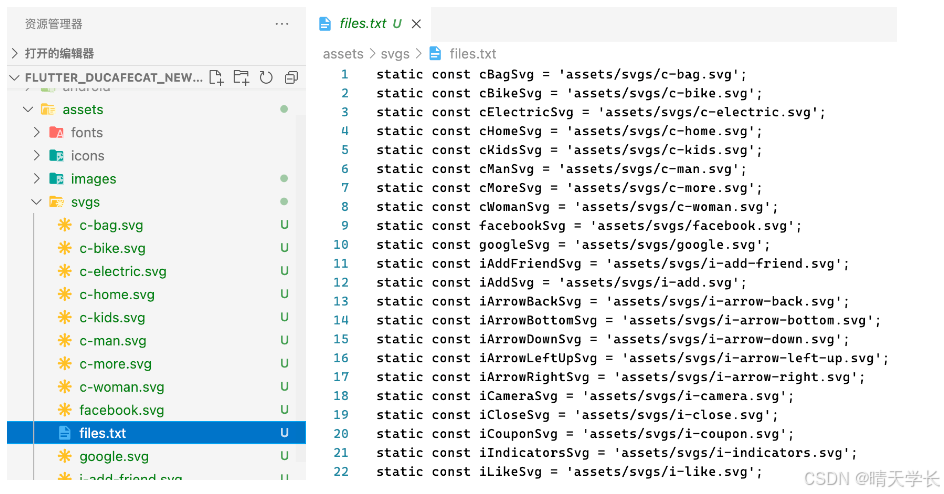This screenshot has width=944, height=494.
Task: Click line number 22 in the editor gutter
Action: click(341, 471)
